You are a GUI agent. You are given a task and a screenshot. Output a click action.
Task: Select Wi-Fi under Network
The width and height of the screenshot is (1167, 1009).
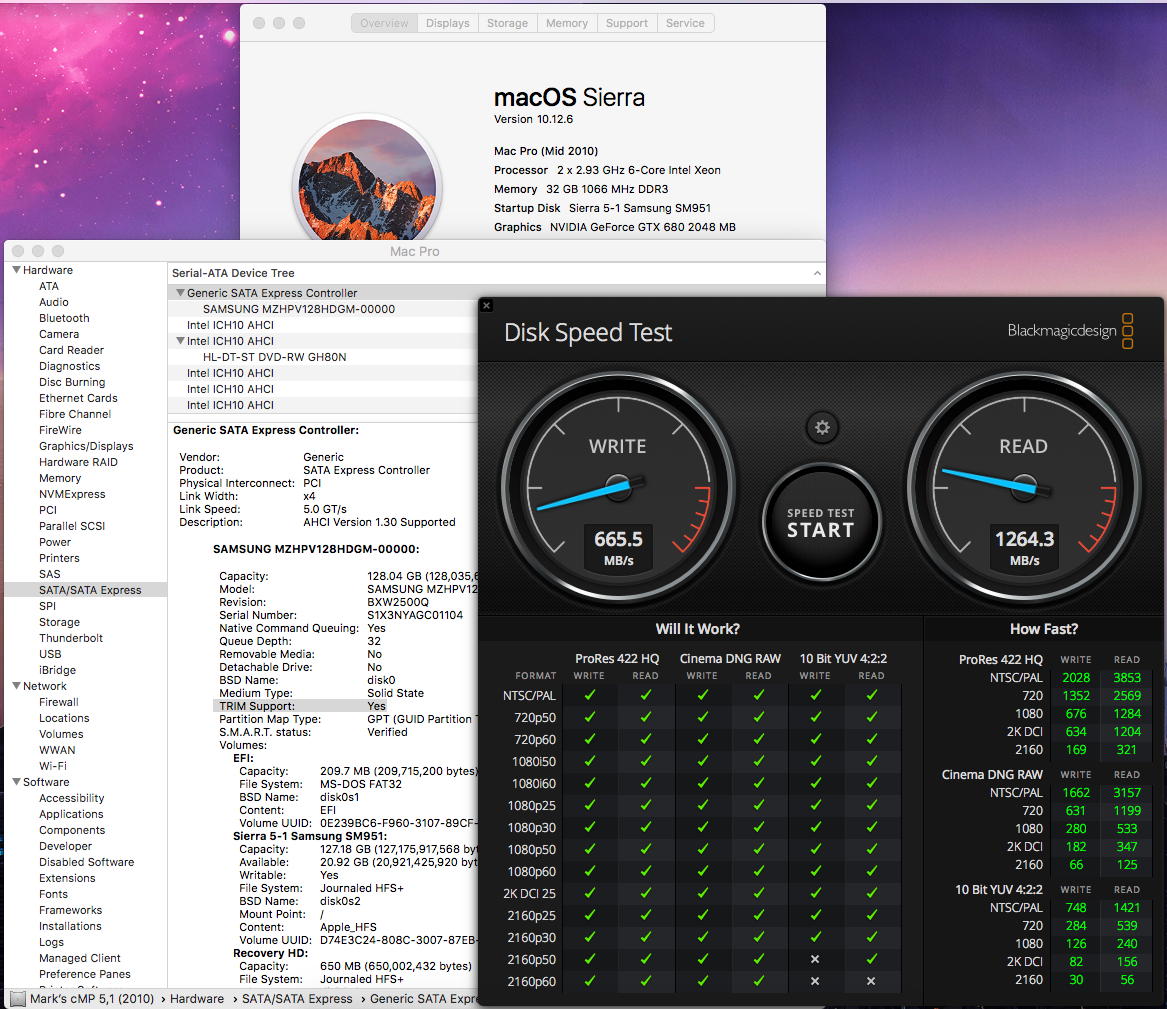(53, 766)
